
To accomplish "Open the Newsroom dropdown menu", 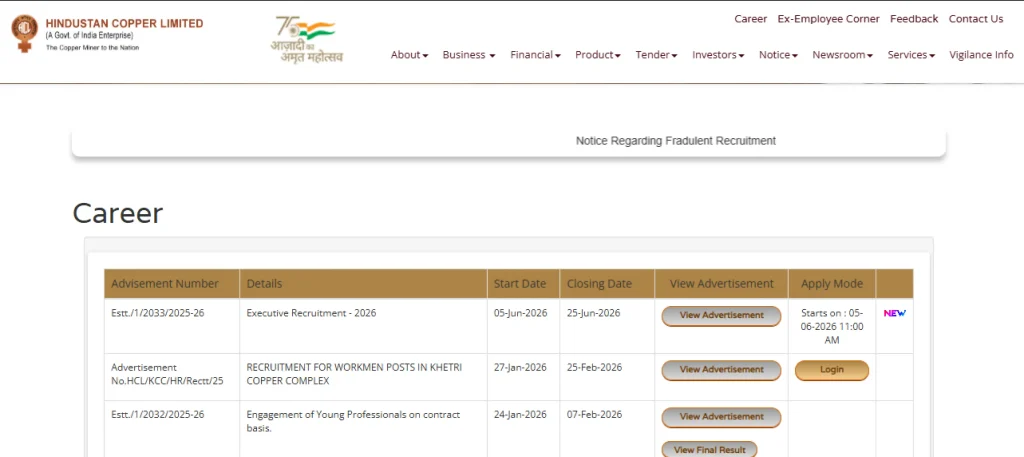I will [842, 55].
